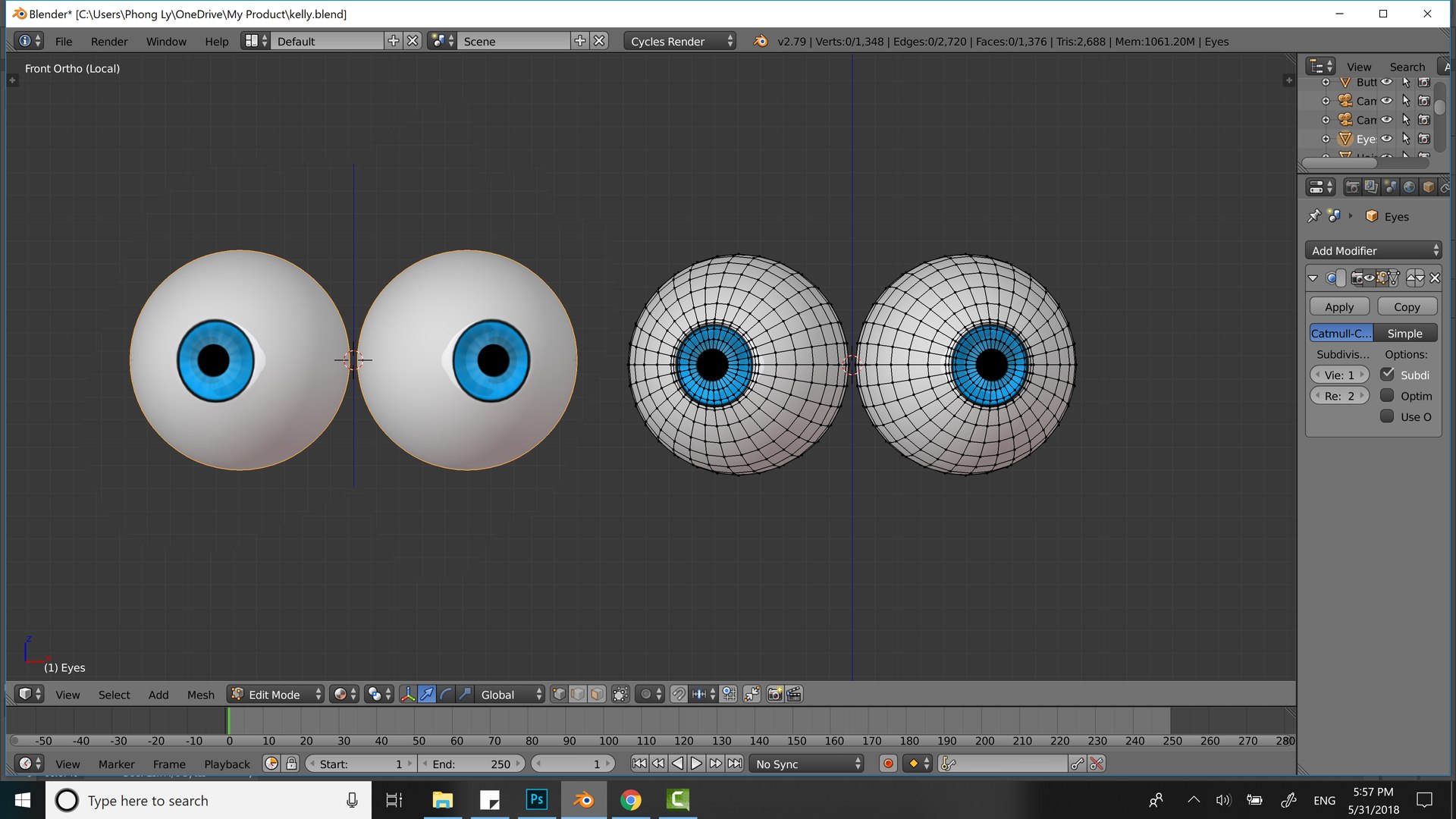Select Simple subdivision type
The image size is (1456, 819).
pyautogui.click(x=1404, y=333)
